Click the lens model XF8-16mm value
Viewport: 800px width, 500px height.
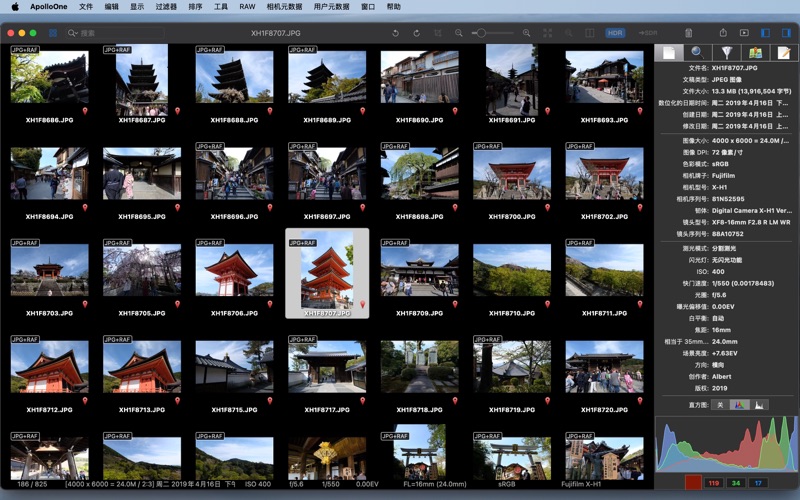751,222
